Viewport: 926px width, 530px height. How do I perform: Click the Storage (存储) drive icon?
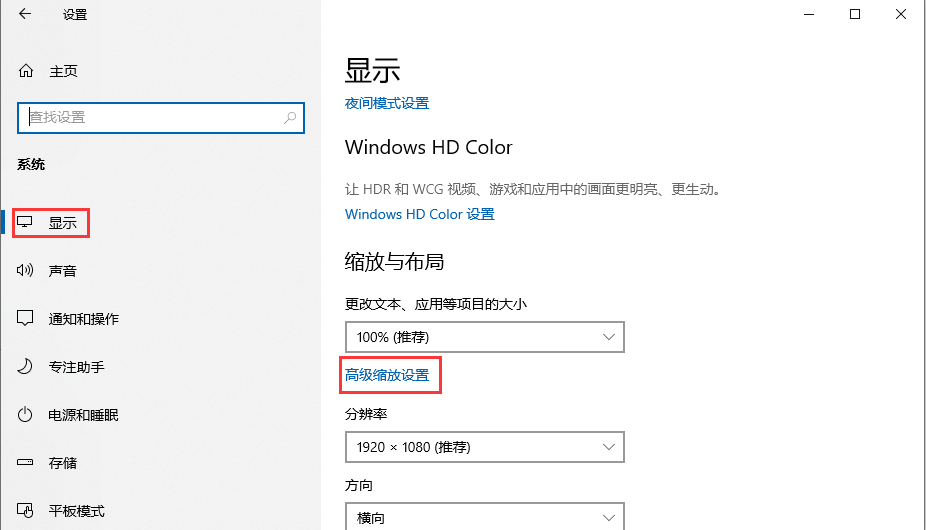click(26, 463)
